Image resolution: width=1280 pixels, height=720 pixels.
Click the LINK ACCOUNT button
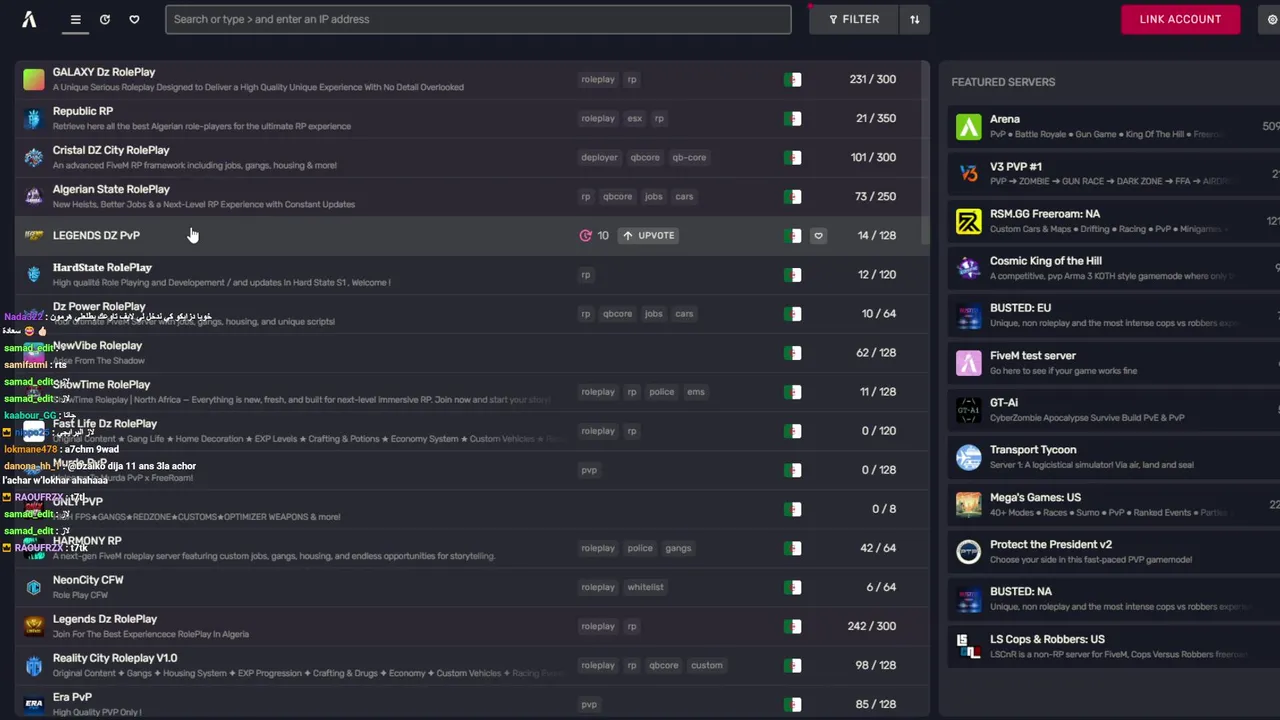[1180, 19]
